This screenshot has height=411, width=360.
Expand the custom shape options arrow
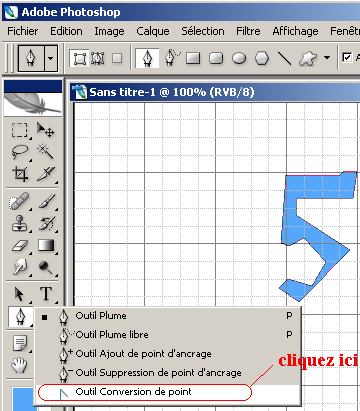pos(327,58)
